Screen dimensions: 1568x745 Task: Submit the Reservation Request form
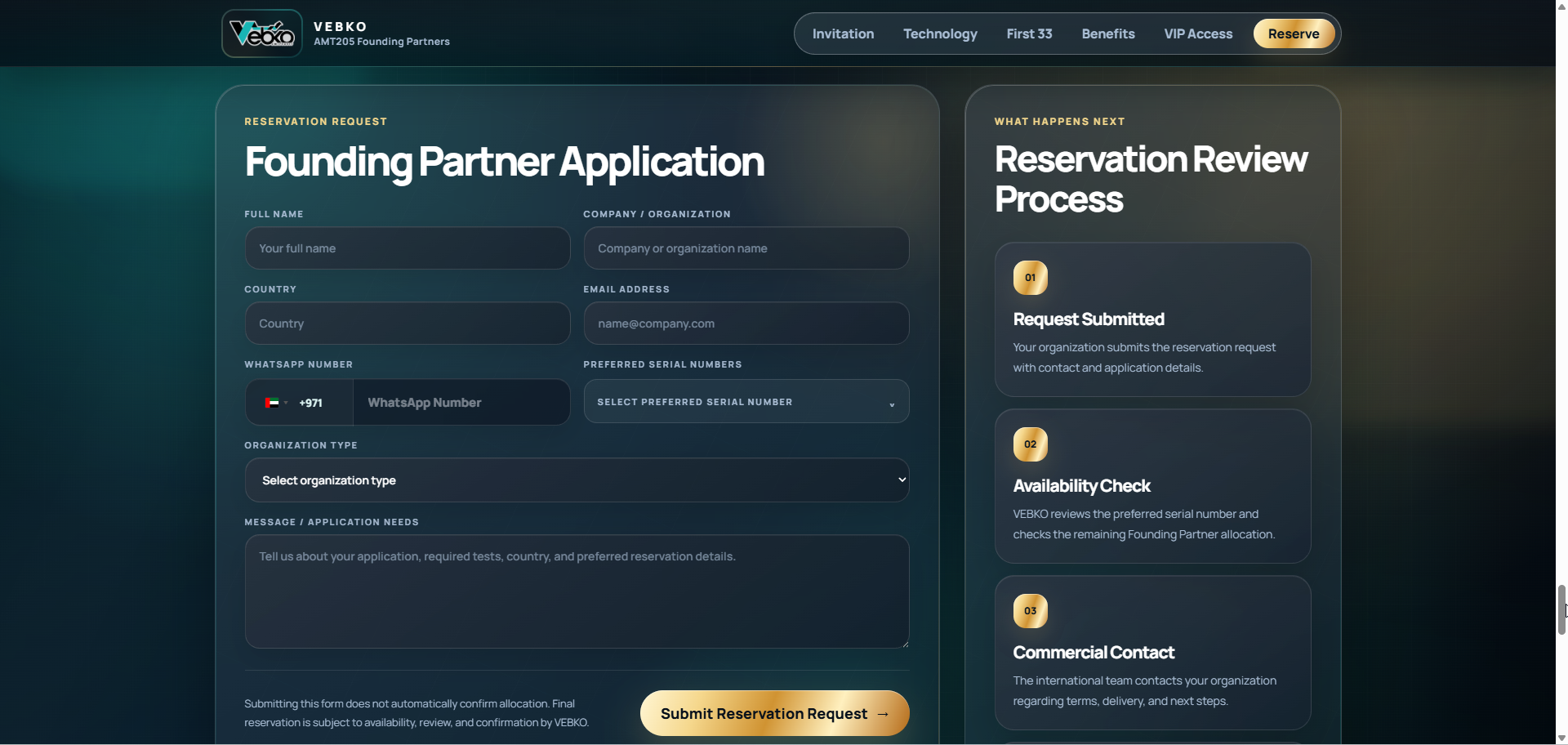click(x=774, y=713)
